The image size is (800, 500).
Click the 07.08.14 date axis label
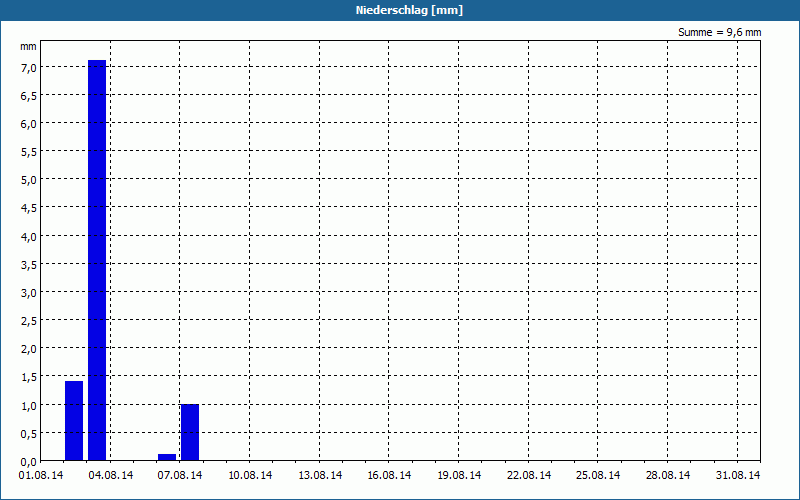tap(180, 476)
